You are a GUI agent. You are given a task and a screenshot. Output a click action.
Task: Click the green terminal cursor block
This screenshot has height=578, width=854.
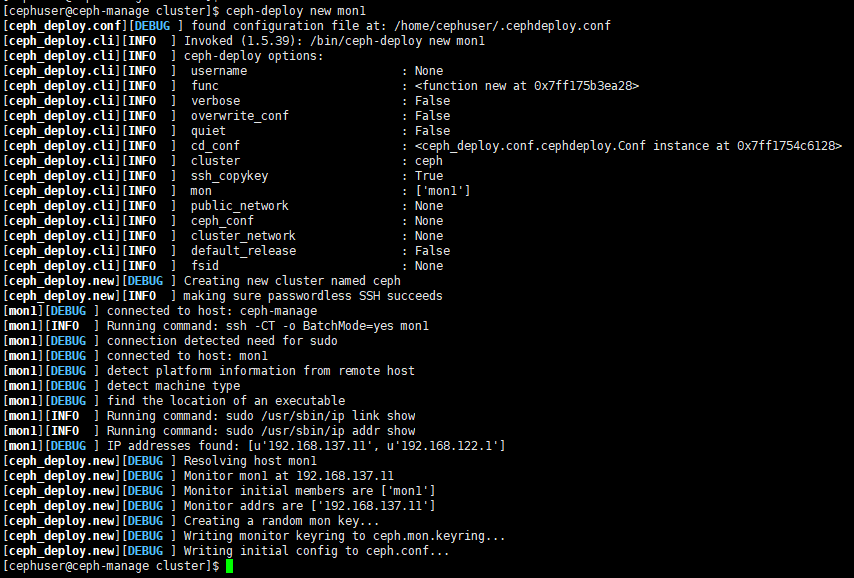click(229, 566)
